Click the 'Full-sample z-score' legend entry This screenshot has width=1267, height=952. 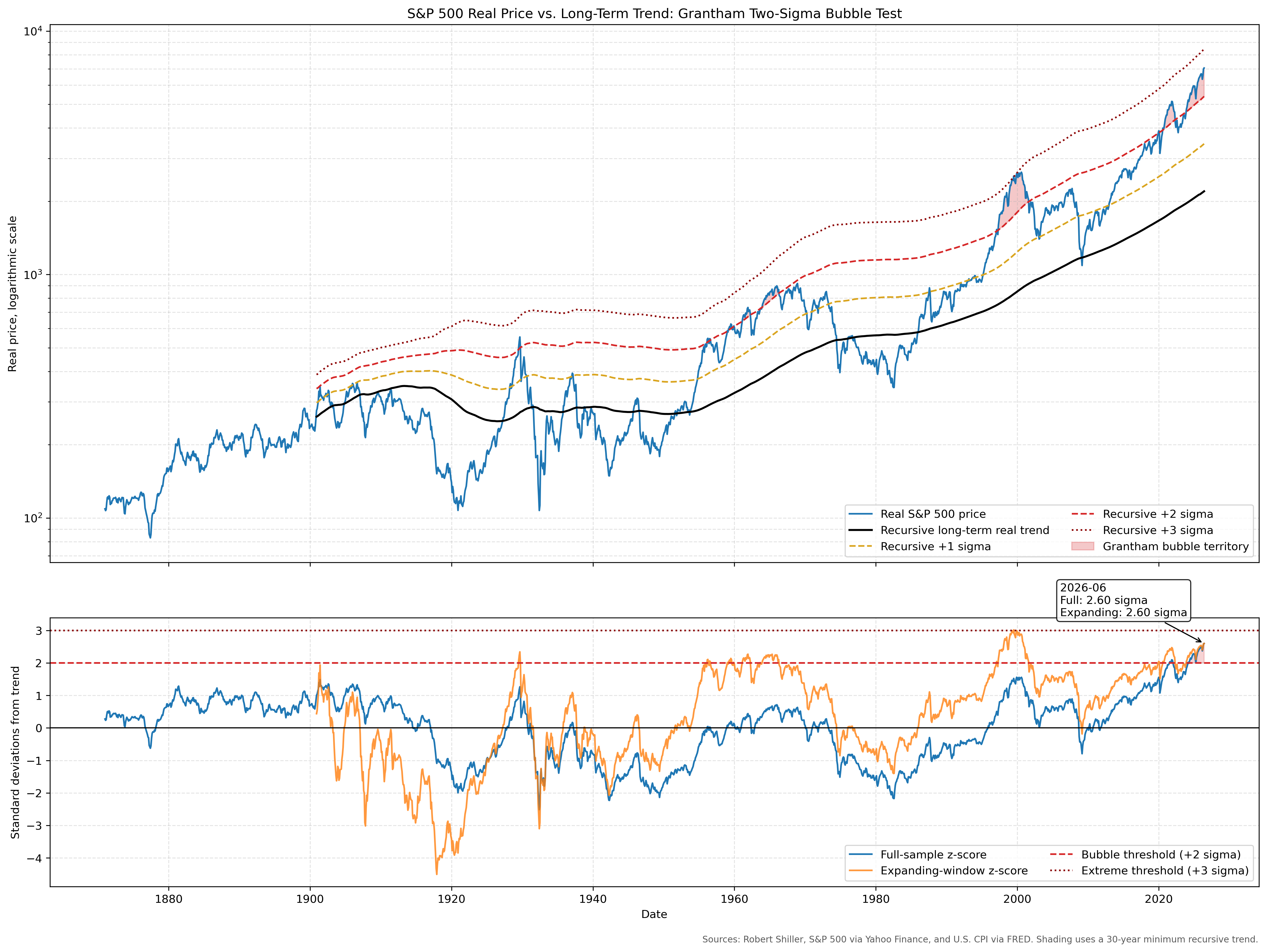click(918, 855)
